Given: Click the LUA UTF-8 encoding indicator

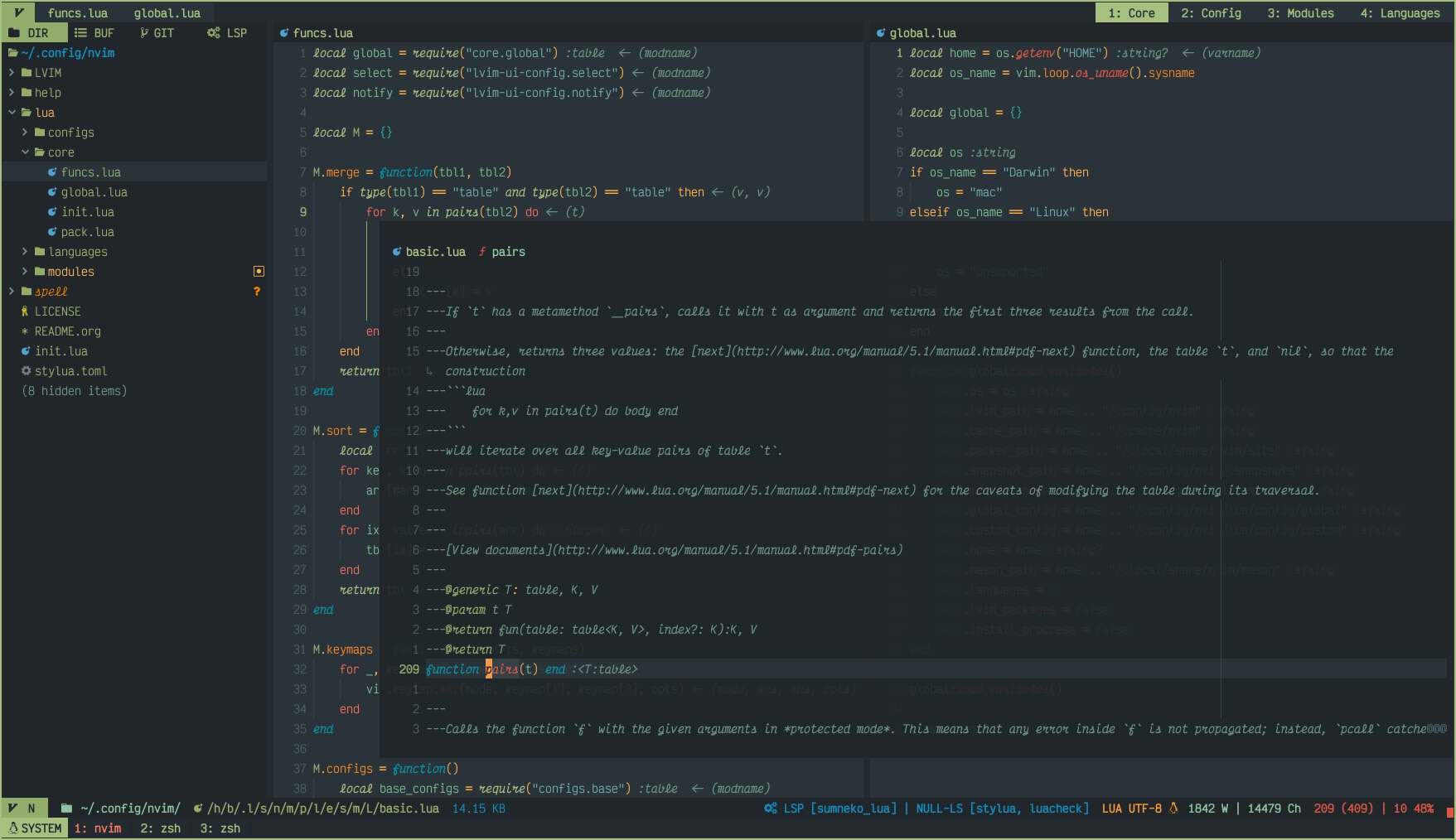Looking at the screenshot, I should coord(1131,809).
